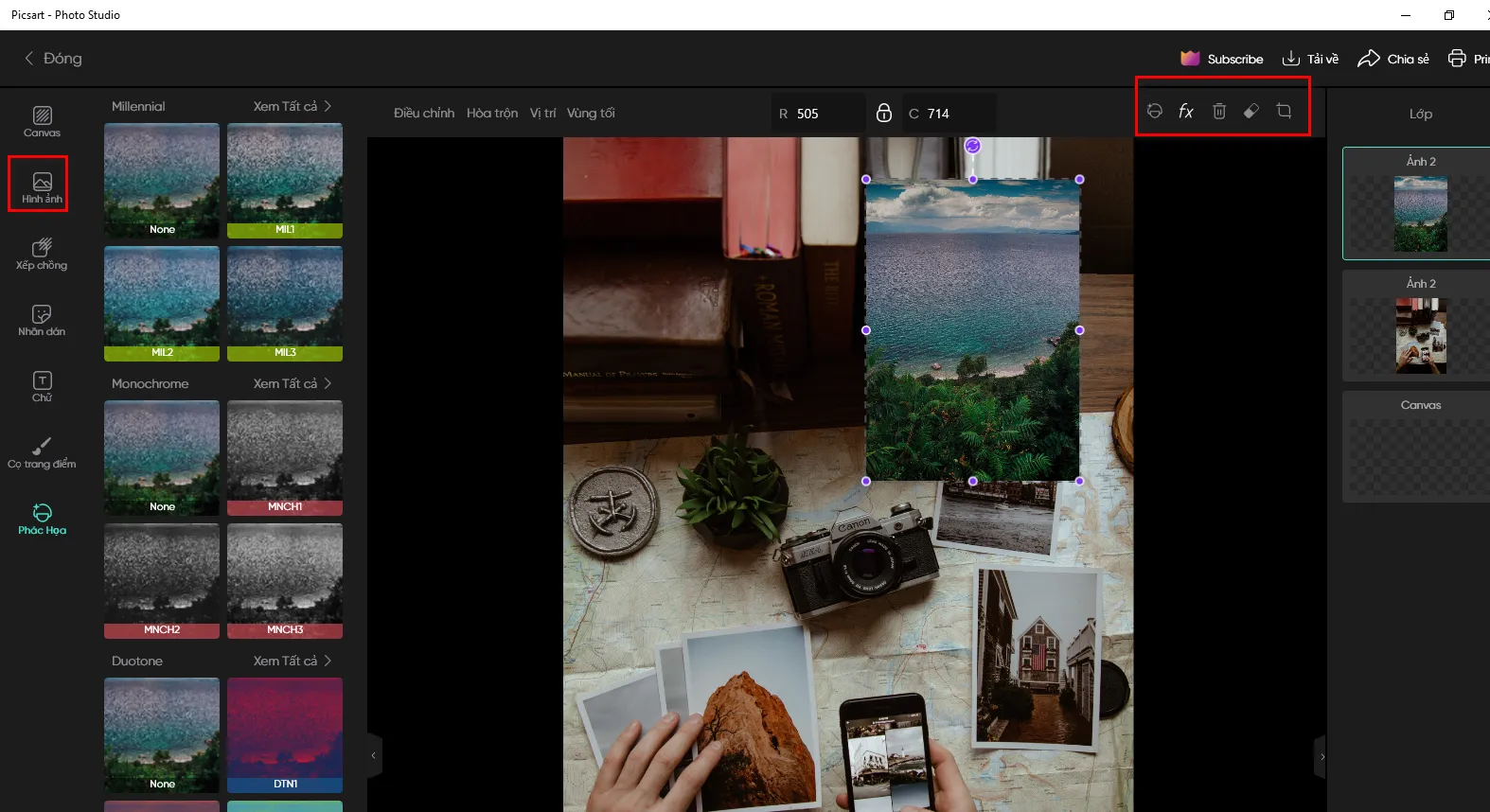This screenshot has width=1490, height=812.
Task: Select the top Ảnh 2 seascape layer
Action: point(1417,203)
